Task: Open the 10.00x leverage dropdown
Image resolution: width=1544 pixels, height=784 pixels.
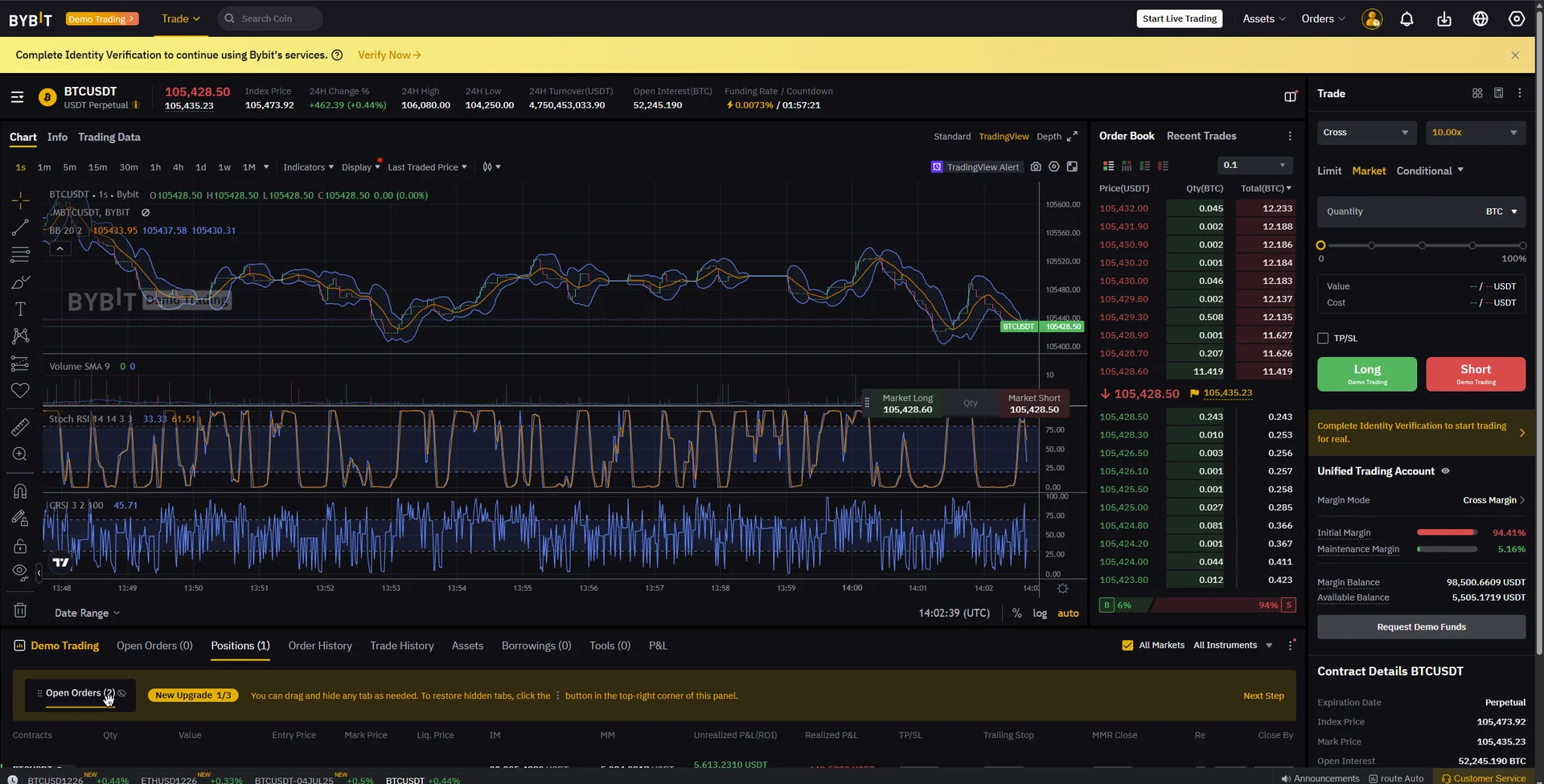Action: click(1473, 133)
